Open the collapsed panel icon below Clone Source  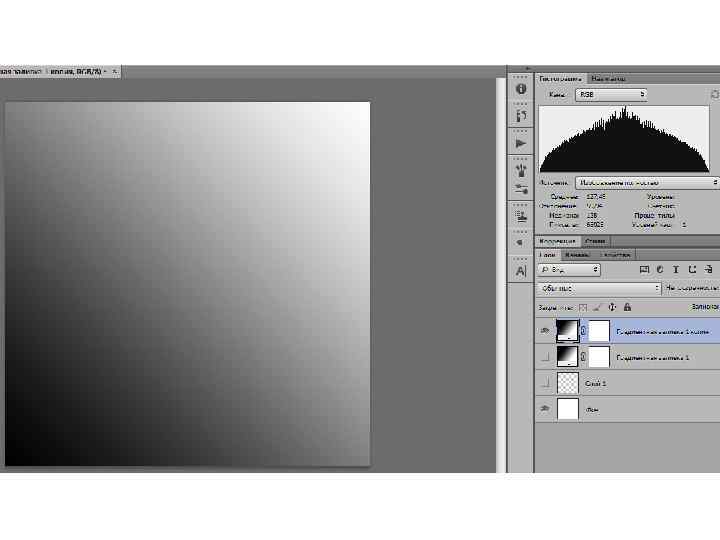pyautogui.click(x=519, y=242)
